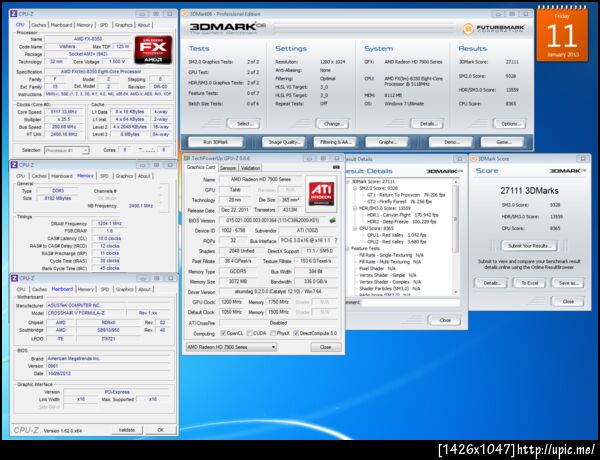600x460 pixels.
Task: Click the green BIOS save chip icon
Action: [x=332, y=220]
